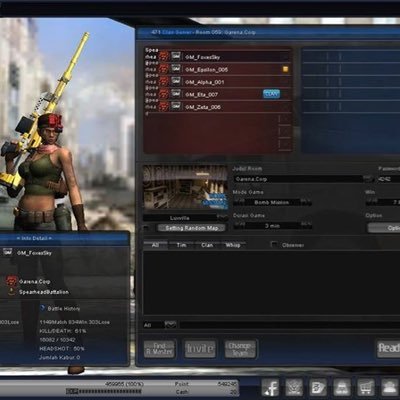400x400 pixels.
Task: Tick the checkbox beside Setting Random Map
Action: pyautogui.click(x=146, y=228)
